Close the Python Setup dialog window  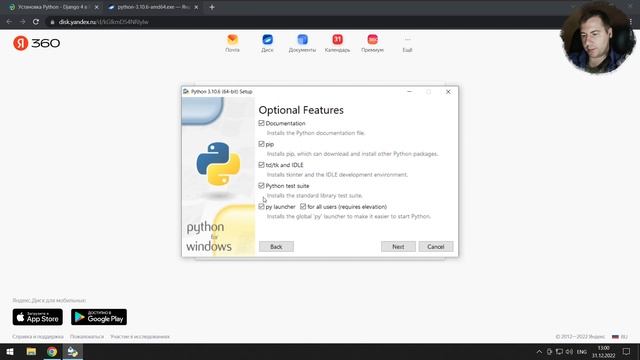click(x=448, y=92)
